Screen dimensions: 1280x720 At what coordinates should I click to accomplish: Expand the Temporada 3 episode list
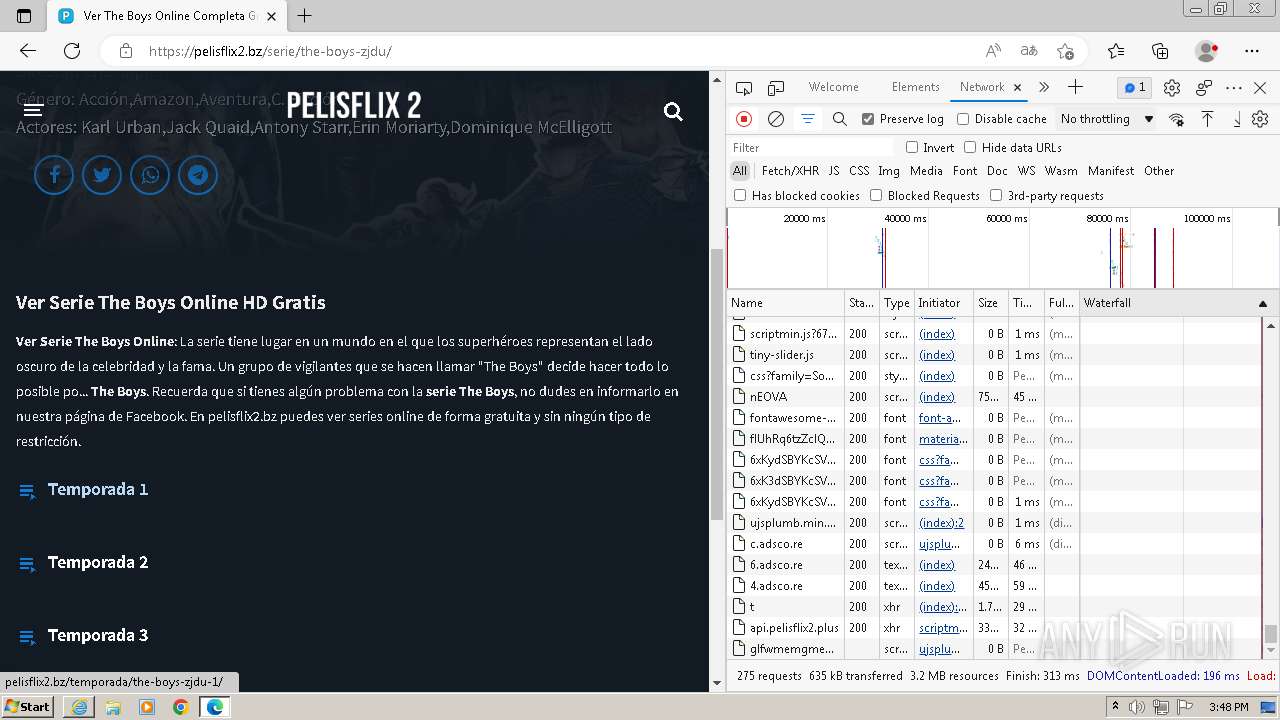pos(98,636)
